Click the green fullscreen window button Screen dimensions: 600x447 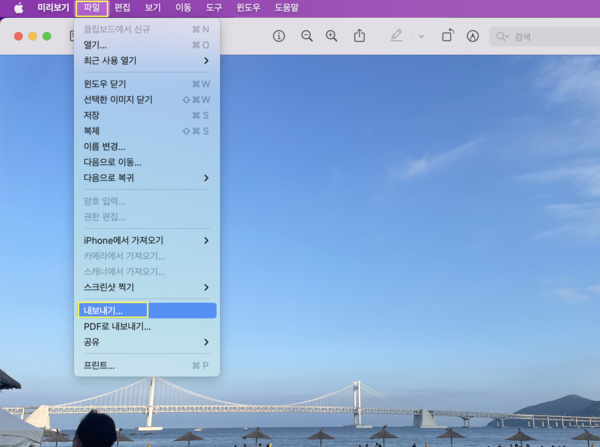click(x=47, y=36)
